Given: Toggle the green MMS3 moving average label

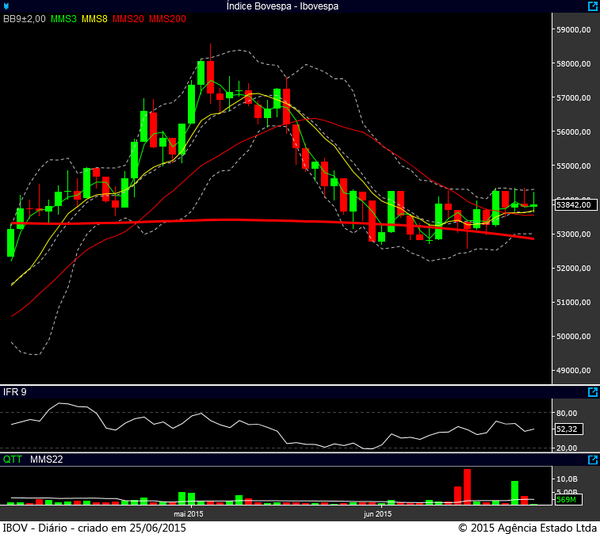Looking at the screenshot, I should tap(63, 19).
